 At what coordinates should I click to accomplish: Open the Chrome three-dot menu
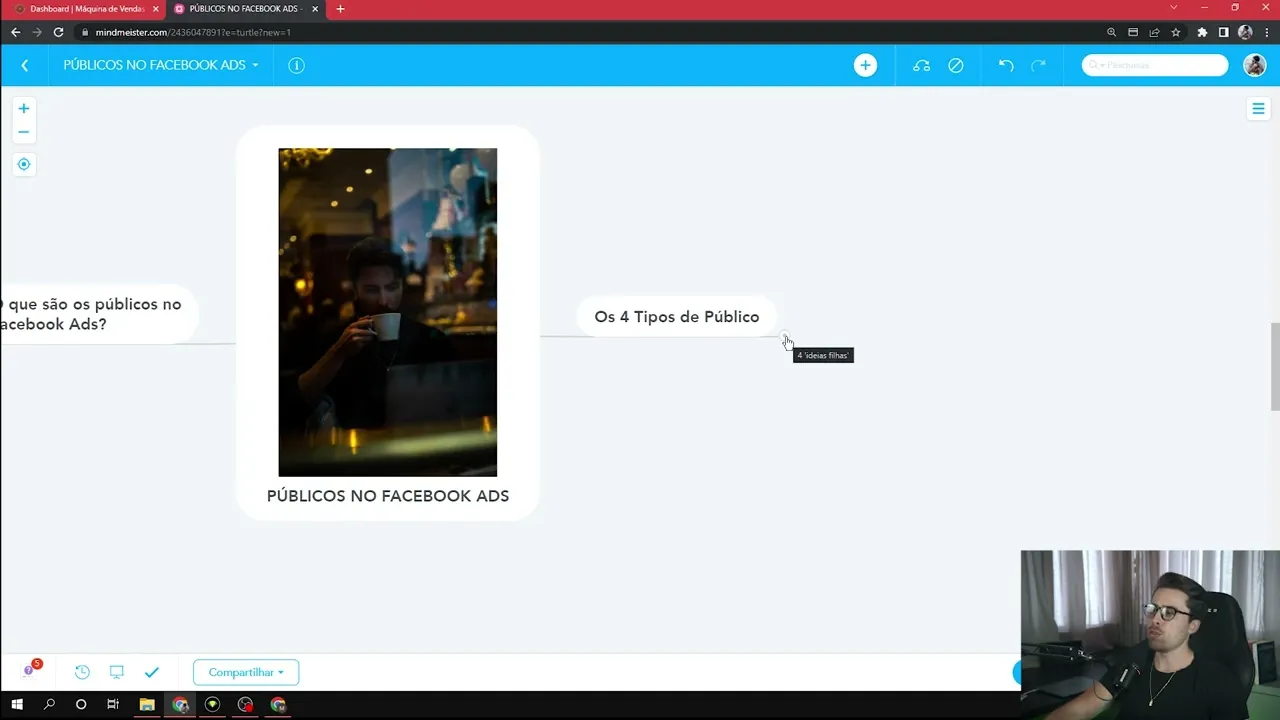pos(1266,32)
